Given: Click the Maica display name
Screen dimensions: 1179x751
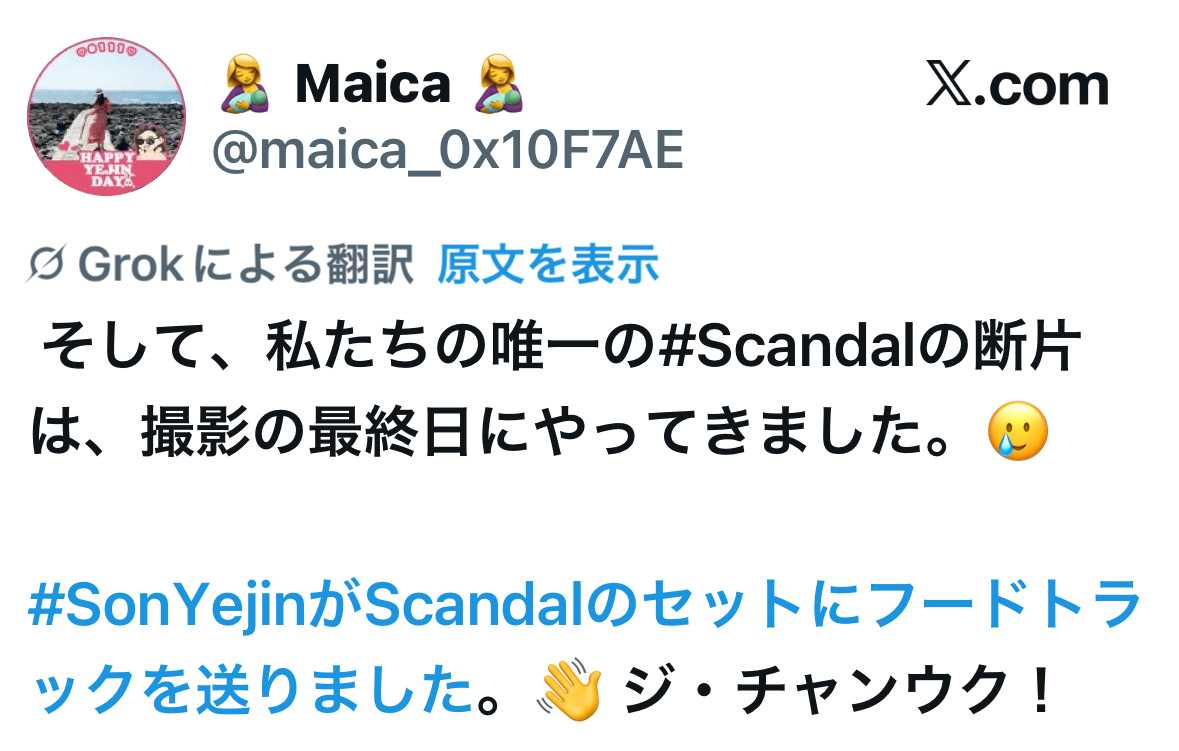Looking at the screenshot, I should pyautogui.click(x=373, y=83).
